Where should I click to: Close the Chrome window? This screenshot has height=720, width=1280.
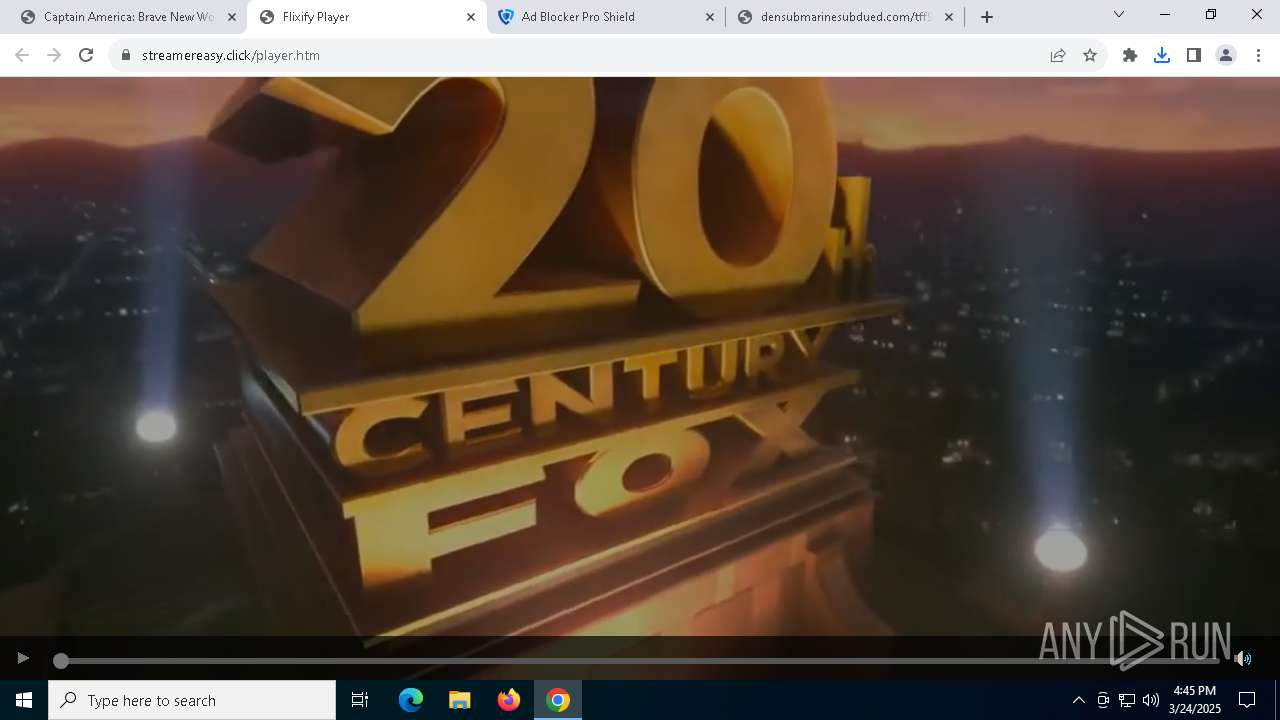pyautogui.click(x=1257, y=15)
